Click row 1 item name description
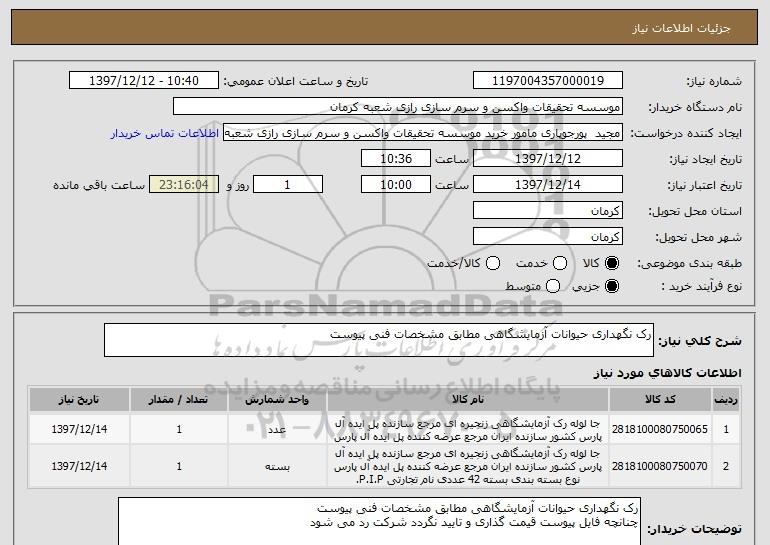Image resolution: width=770 pixels, height=545 pixels. point(468,430)
